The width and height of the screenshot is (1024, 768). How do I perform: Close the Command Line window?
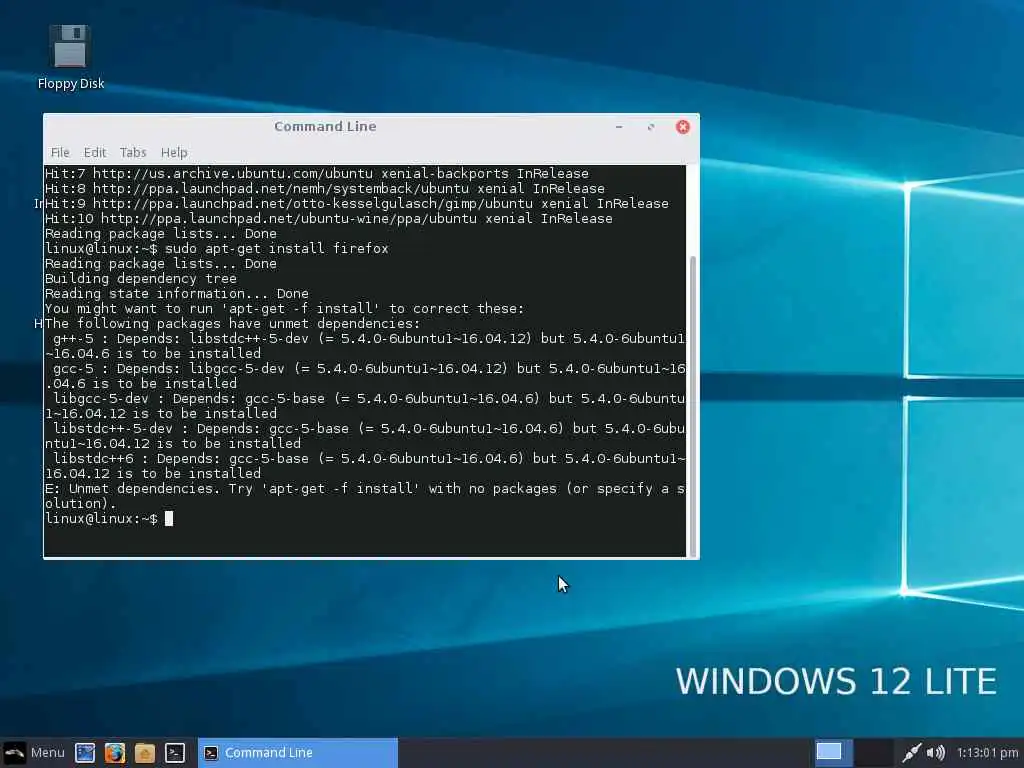coord(682,127)
